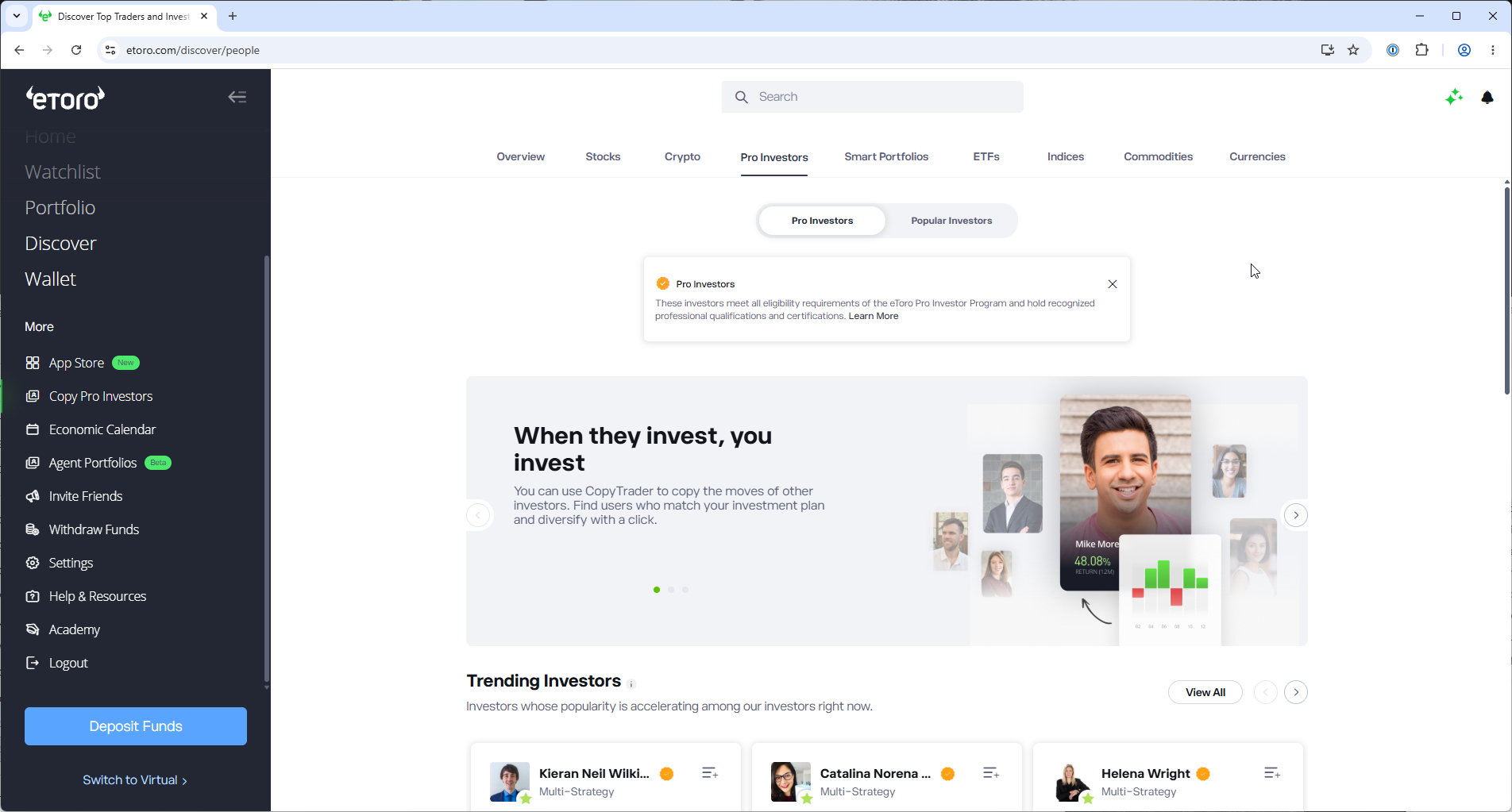Viewport: 1512px width, 812px height.
Task: Dismiss the Pro Investors info box
Action: click(x=1113, y=284)
